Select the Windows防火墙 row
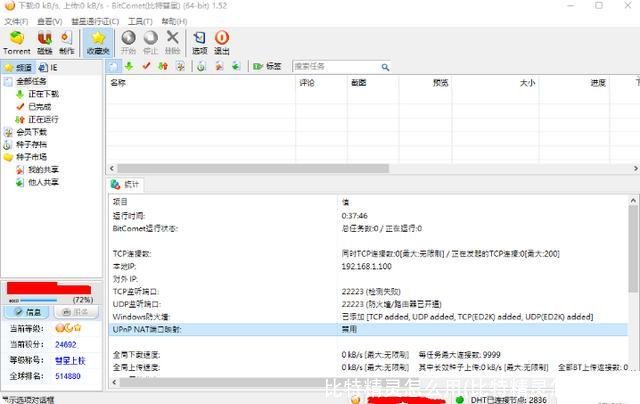The height and width of the screenshot is (404, 640). click(x=368, y=317)
